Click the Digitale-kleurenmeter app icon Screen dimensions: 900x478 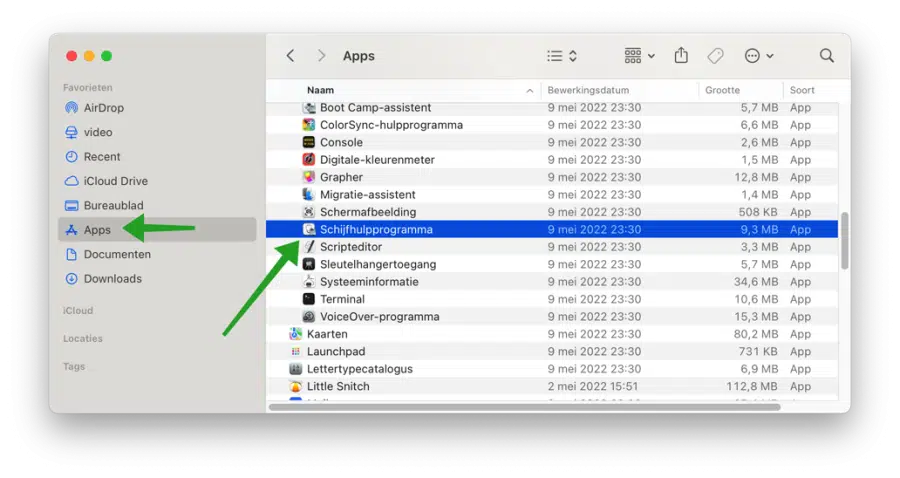(309, 160)
